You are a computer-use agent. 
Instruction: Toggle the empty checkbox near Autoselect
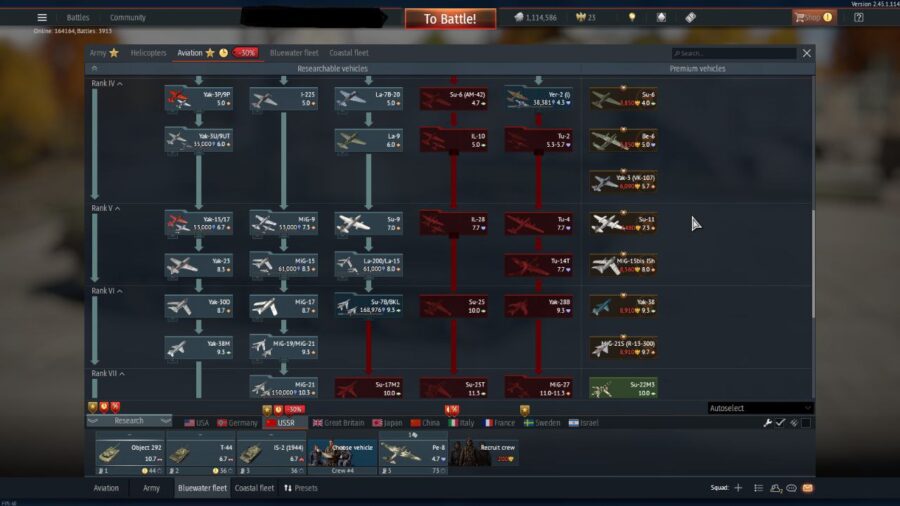pos(806,423)
